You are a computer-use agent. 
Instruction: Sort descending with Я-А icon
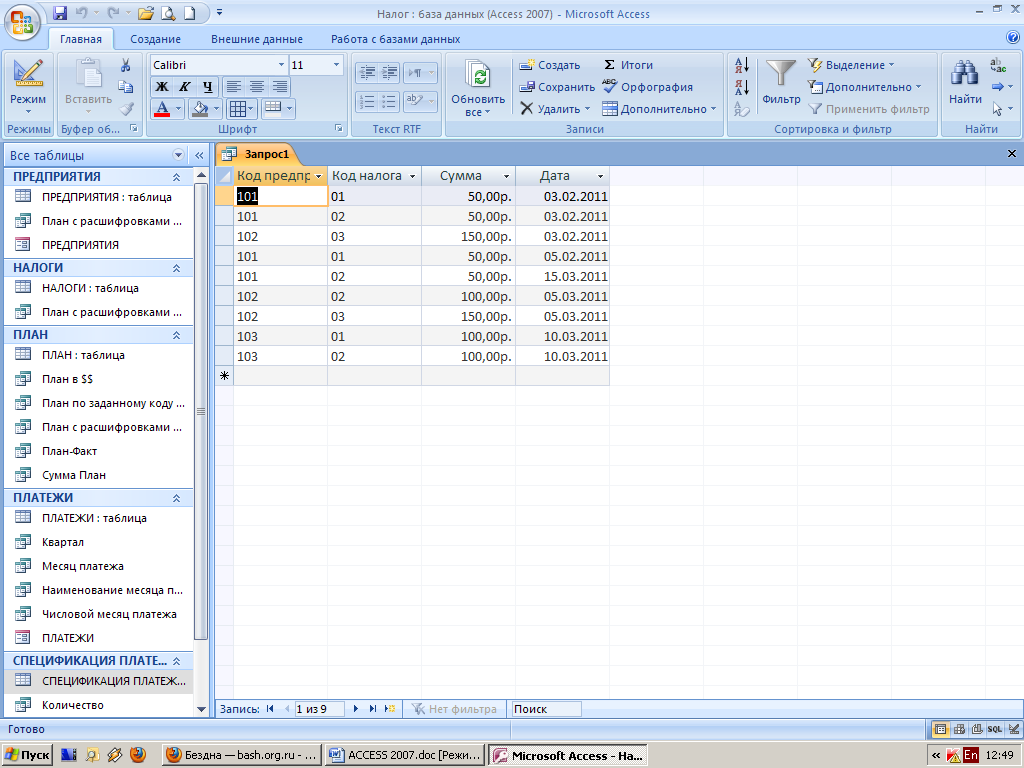(742, 87)
